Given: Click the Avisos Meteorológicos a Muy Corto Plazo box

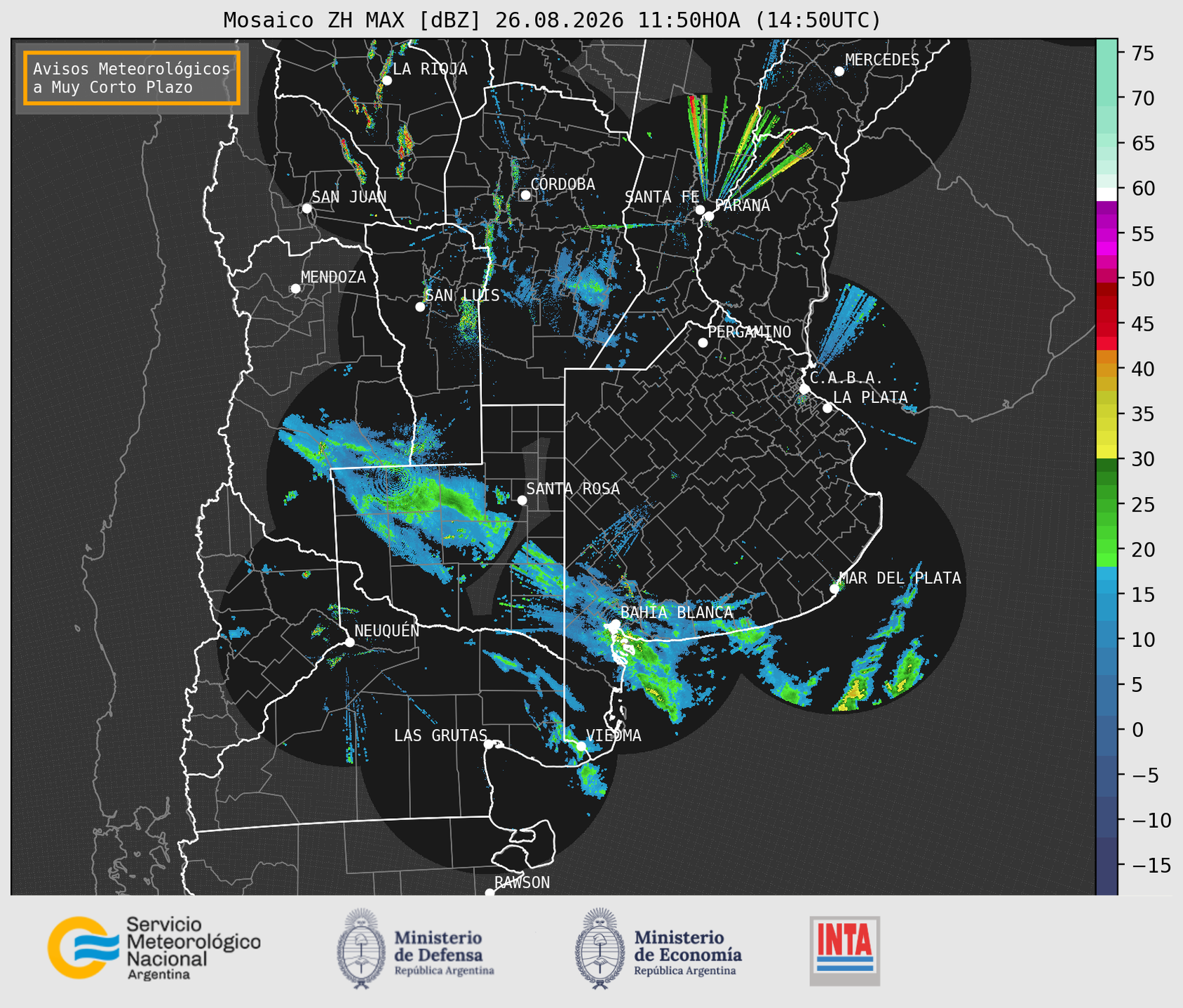Looking at the screenshot, I should pos(132,78).
